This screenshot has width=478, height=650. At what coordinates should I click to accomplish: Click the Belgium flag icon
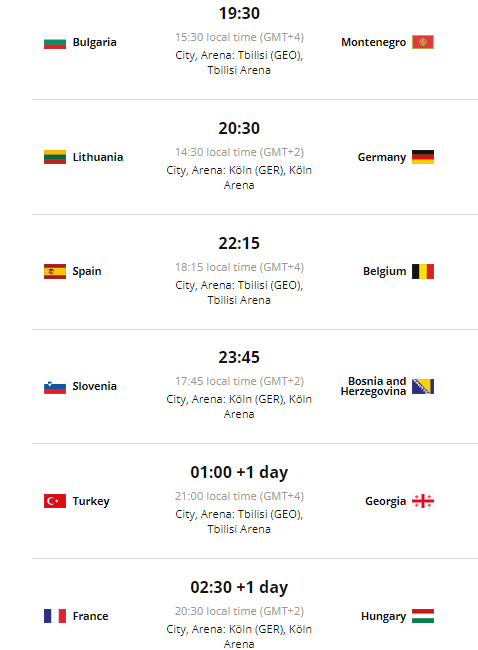click(x=423, y=272)
